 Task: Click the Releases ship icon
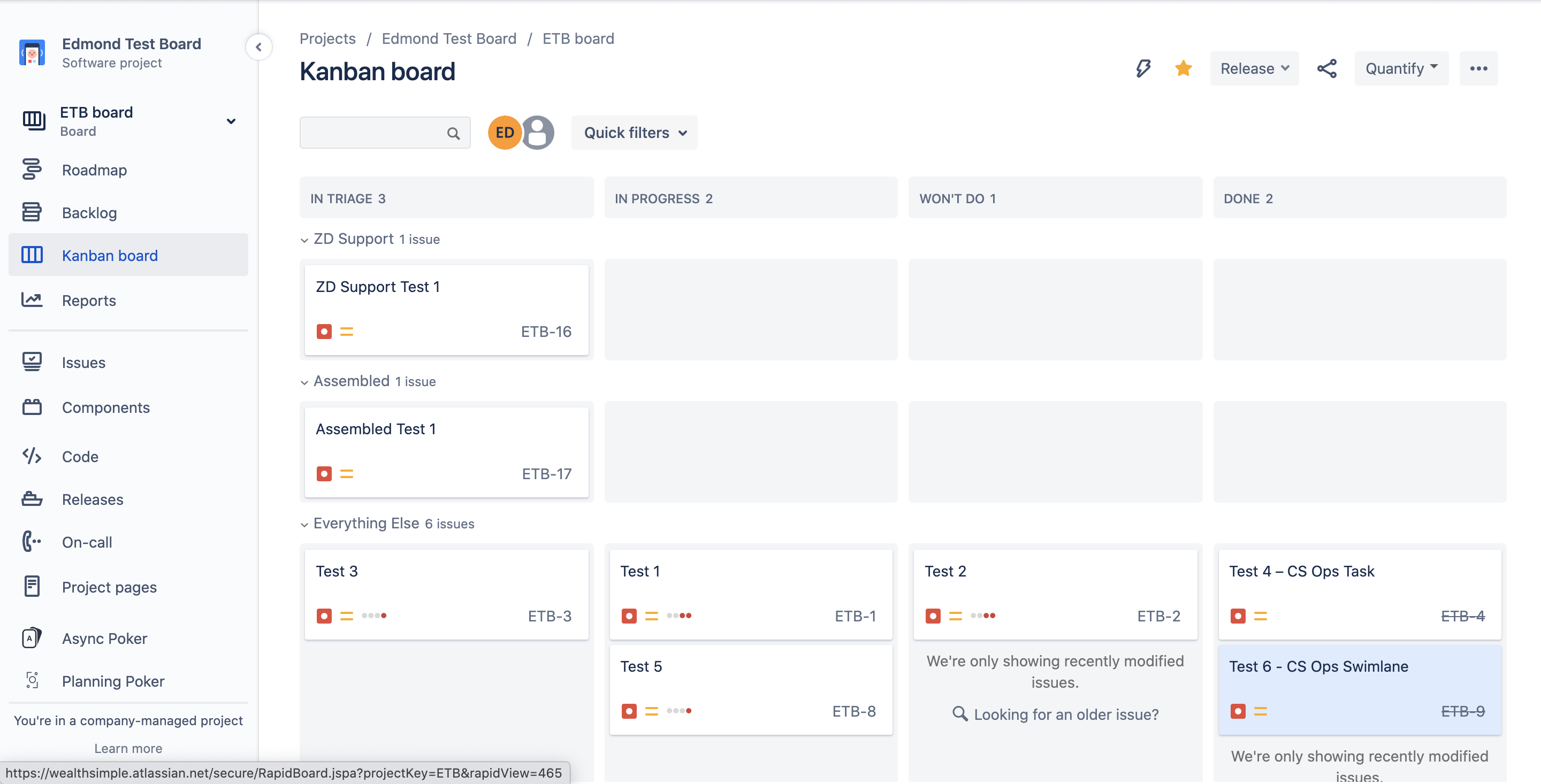[32, 499]
